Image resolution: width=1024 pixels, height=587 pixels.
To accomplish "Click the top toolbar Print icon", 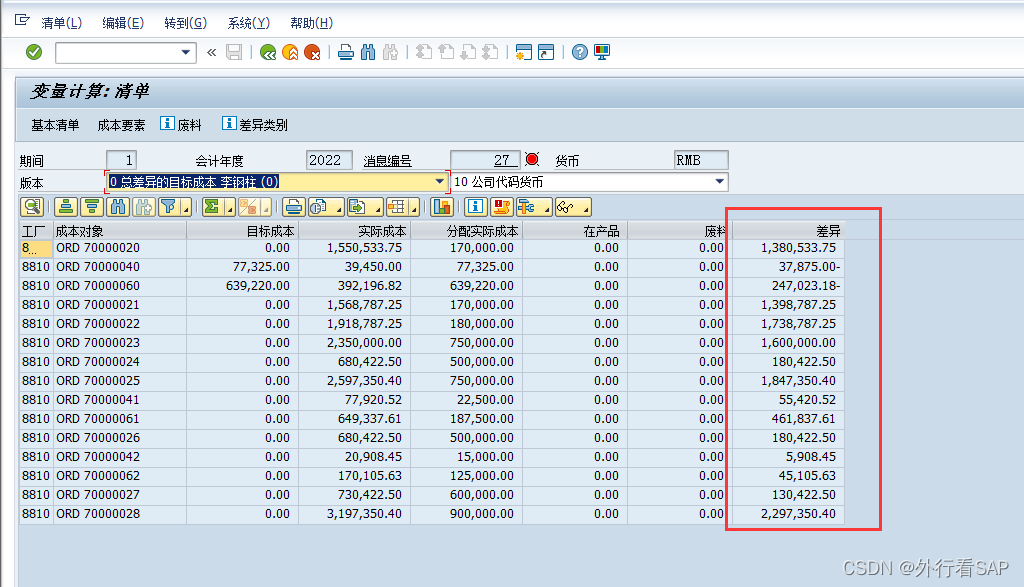I will [x=346, y=52].
